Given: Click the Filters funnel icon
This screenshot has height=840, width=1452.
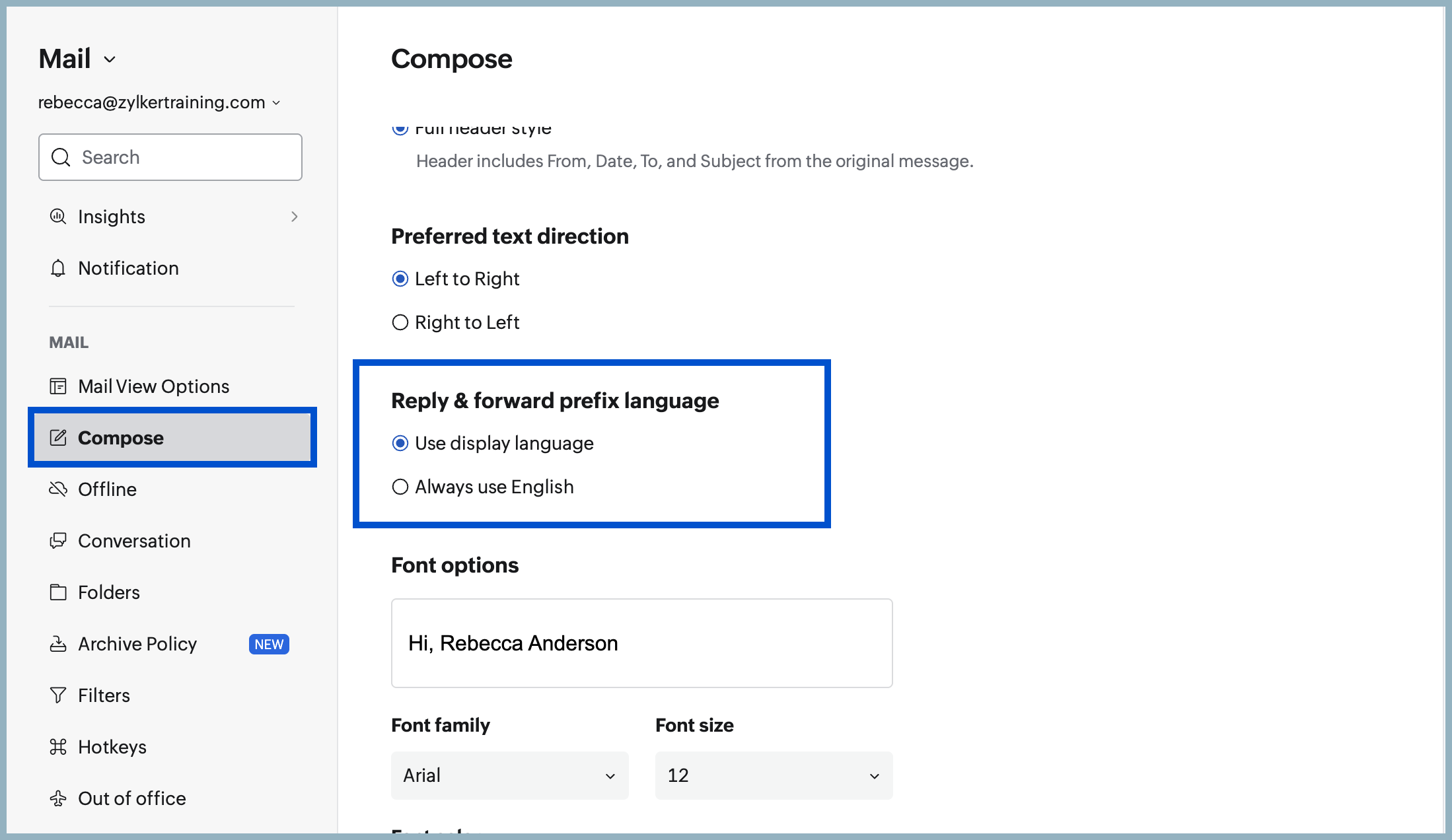Looking at the screenshot, I should coord(58,695).
